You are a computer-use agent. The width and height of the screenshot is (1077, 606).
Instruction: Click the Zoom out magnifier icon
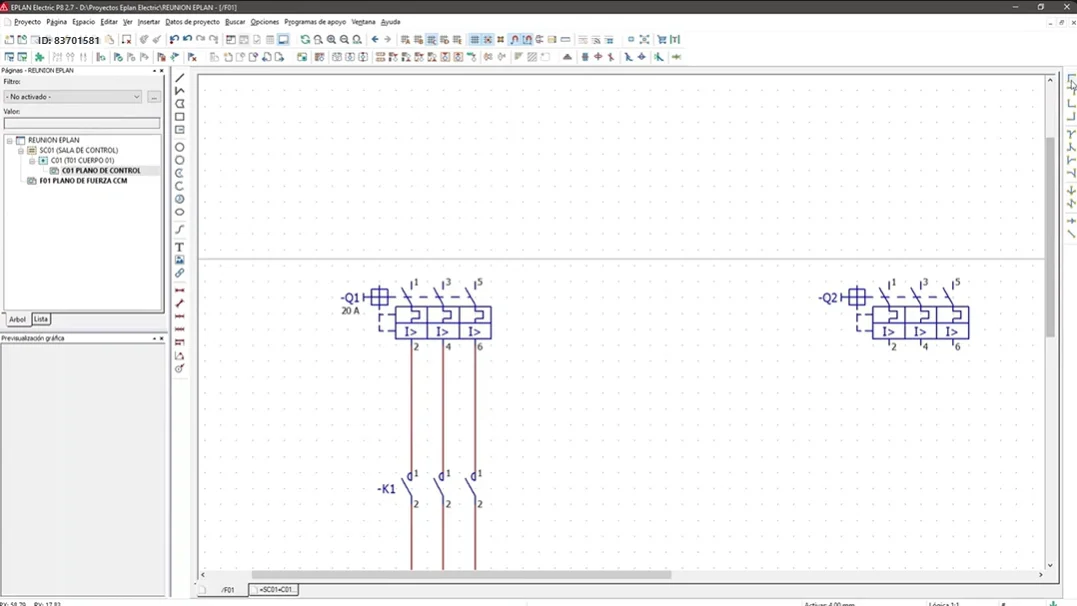click(x=345, y=40)
